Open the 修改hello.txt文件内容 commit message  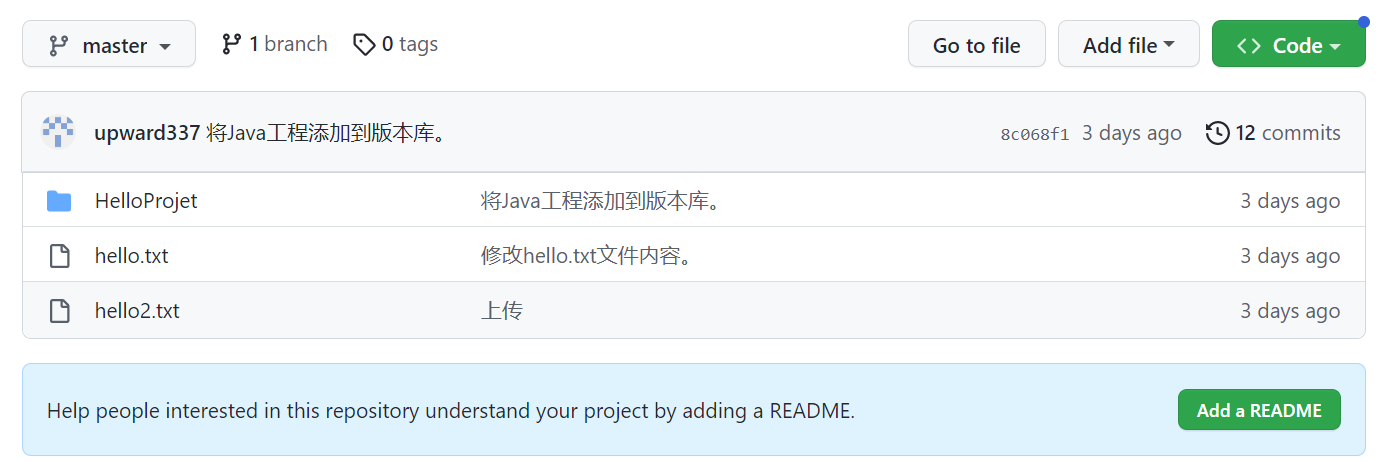point(587,256)
